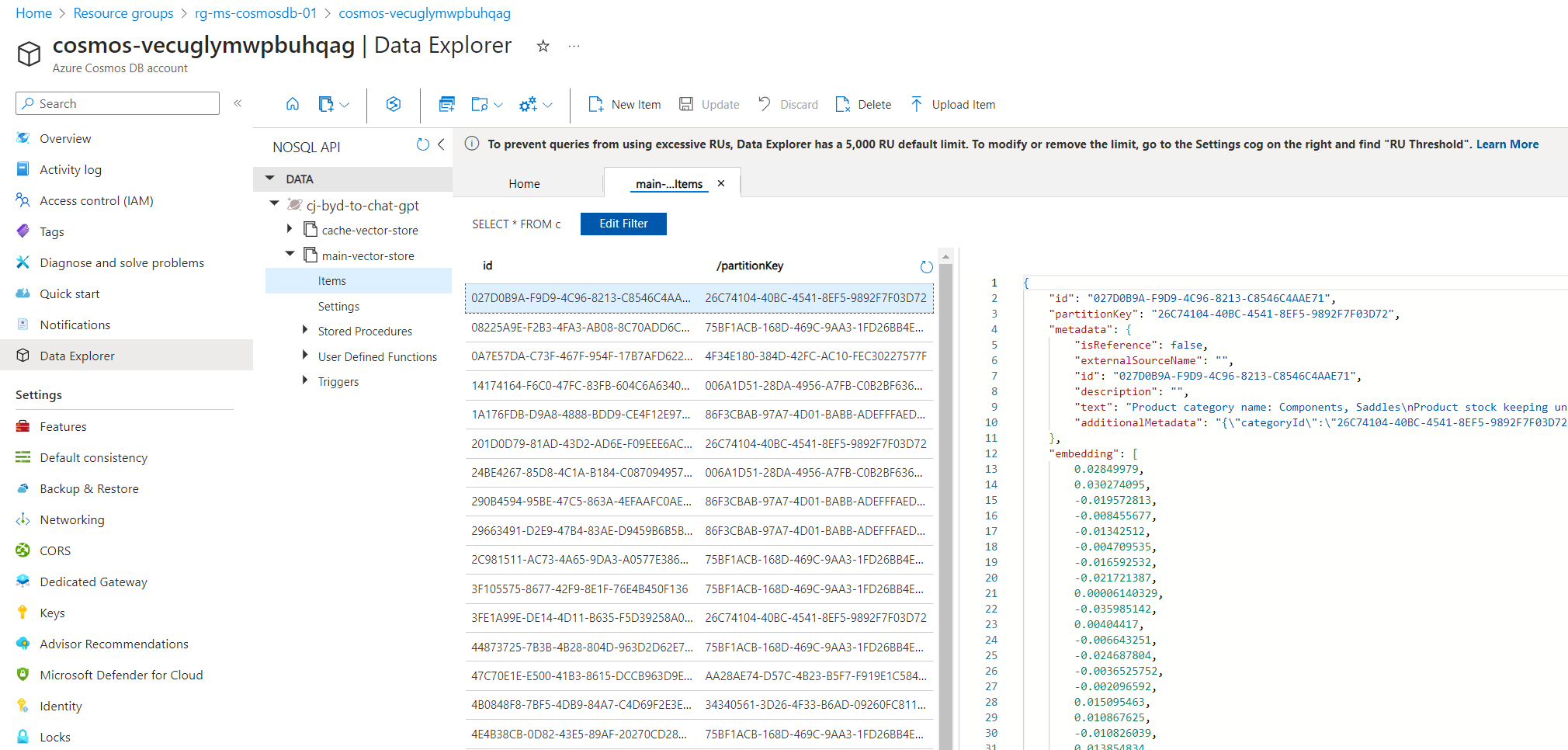Screen dimensions: 1568x750
Task: Open the dropdown beside Open Query icon
Action: 498,105
